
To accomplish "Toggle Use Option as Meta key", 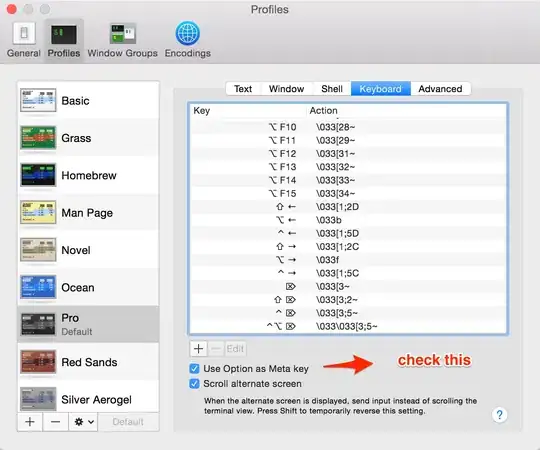I will pyautogui.click(x=194, y=369).
